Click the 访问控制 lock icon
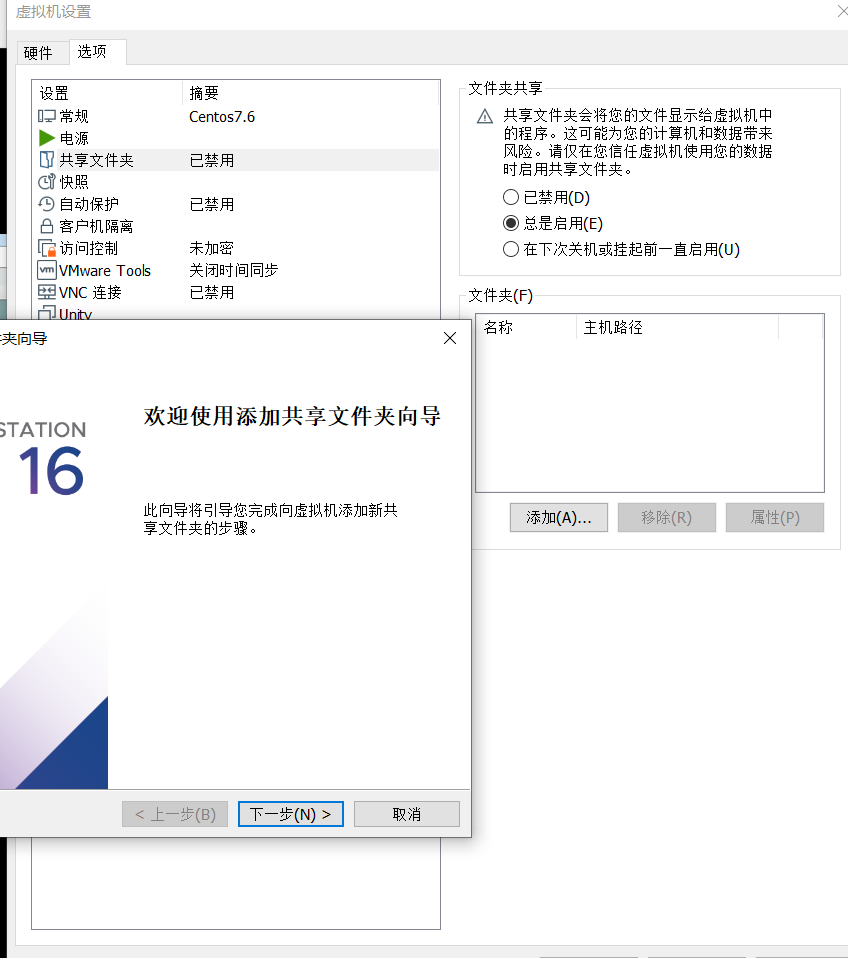Screen dimensions: 848x958 (x=46, y=249)
